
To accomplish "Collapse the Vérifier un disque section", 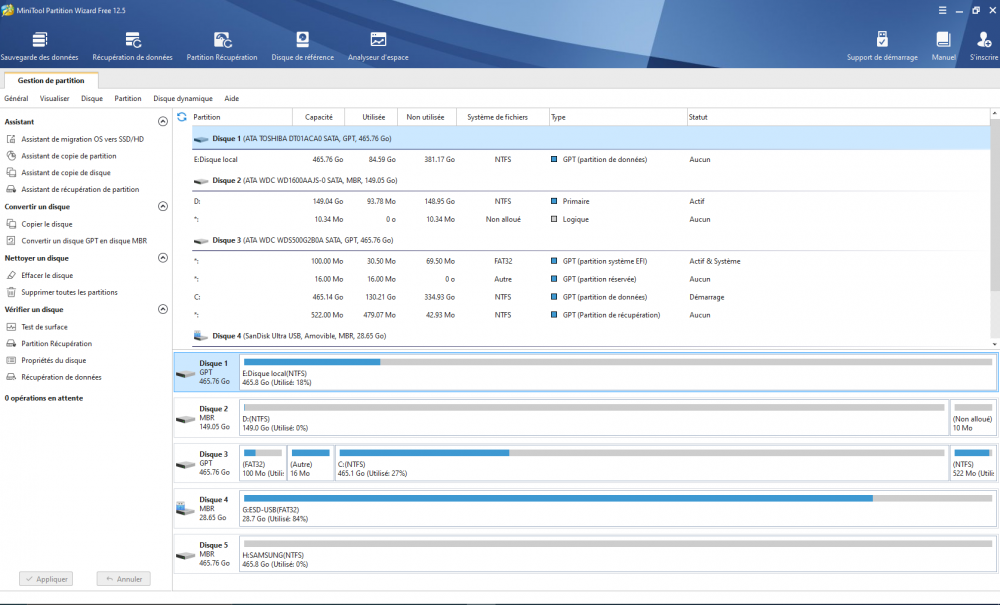I will point(163,310).
